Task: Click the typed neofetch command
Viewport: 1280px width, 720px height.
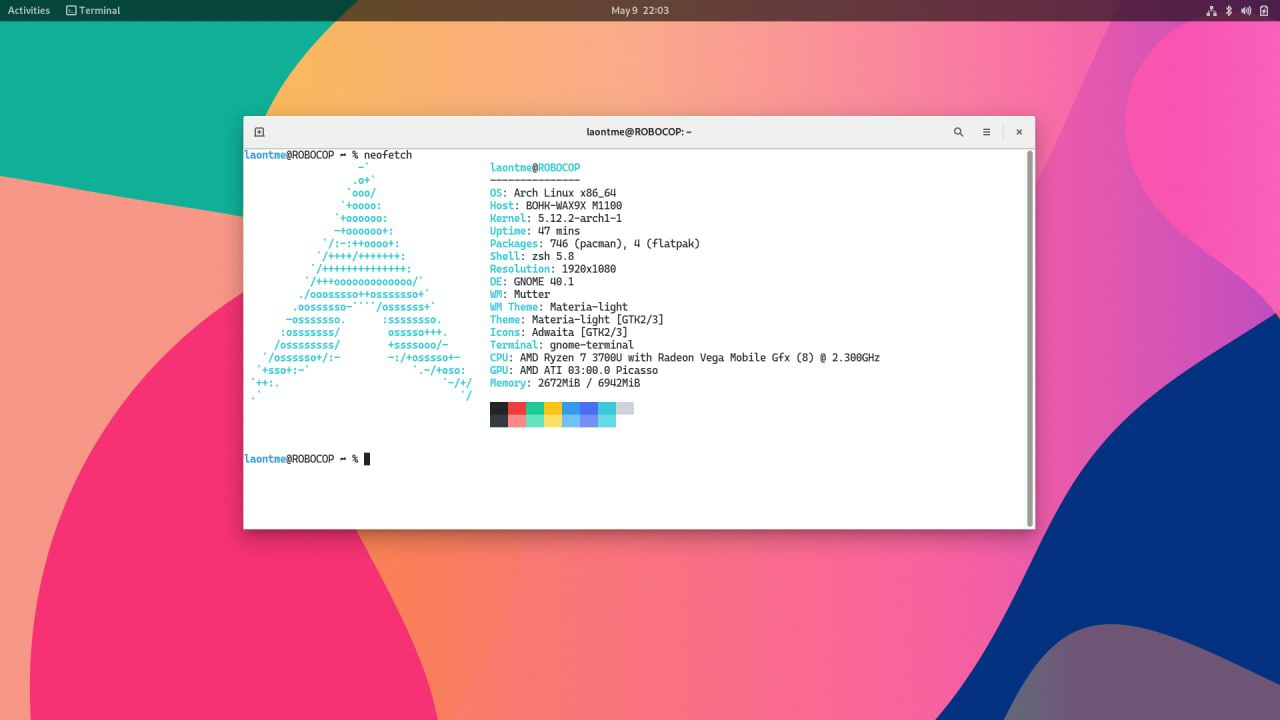Action: click(388, 155)
